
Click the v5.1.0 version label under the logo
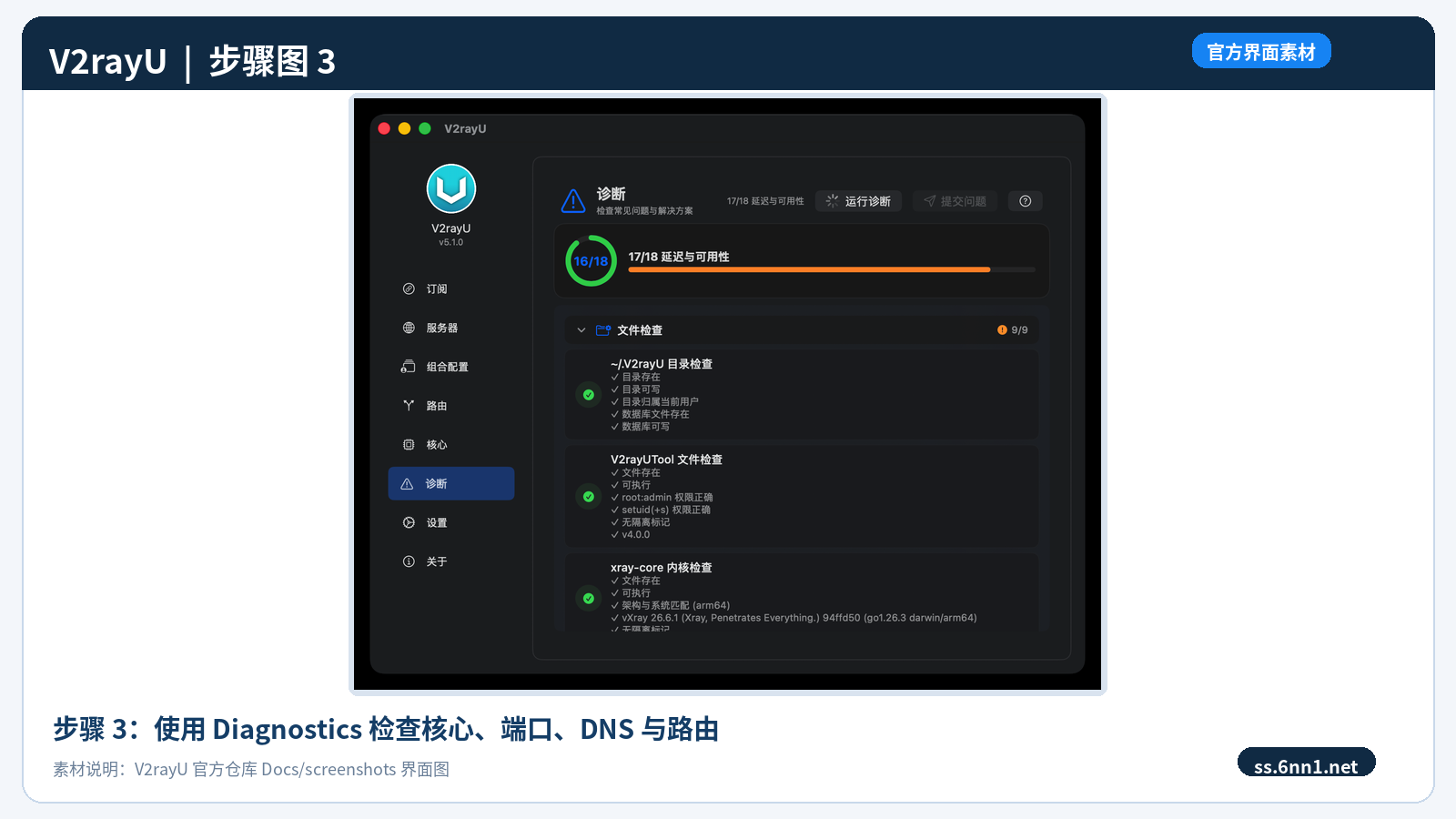tap(451, 242)
